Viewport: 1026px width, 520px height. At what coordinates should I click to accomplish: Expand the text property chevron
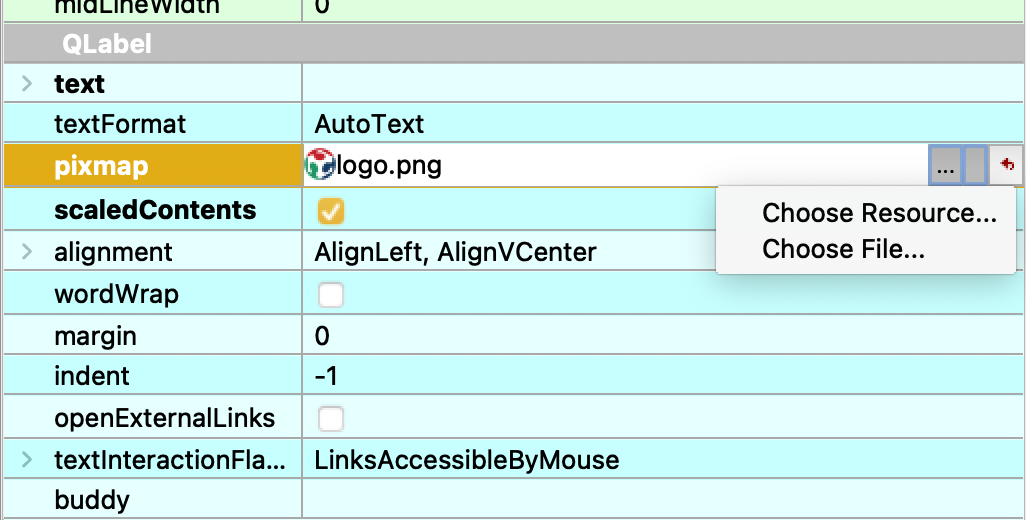point(26,83)
